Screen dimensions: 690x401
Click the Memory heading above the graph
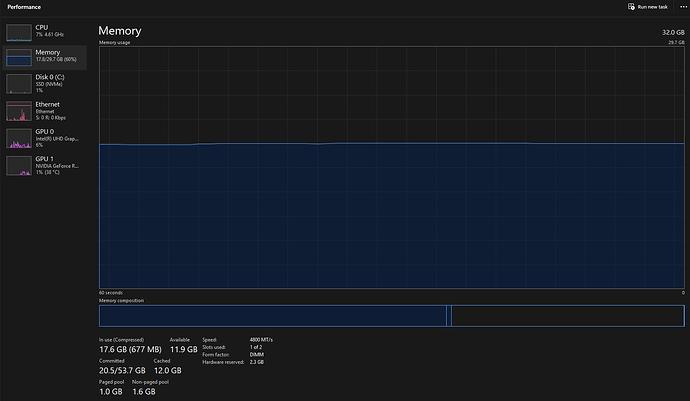[x=120, y=31]
